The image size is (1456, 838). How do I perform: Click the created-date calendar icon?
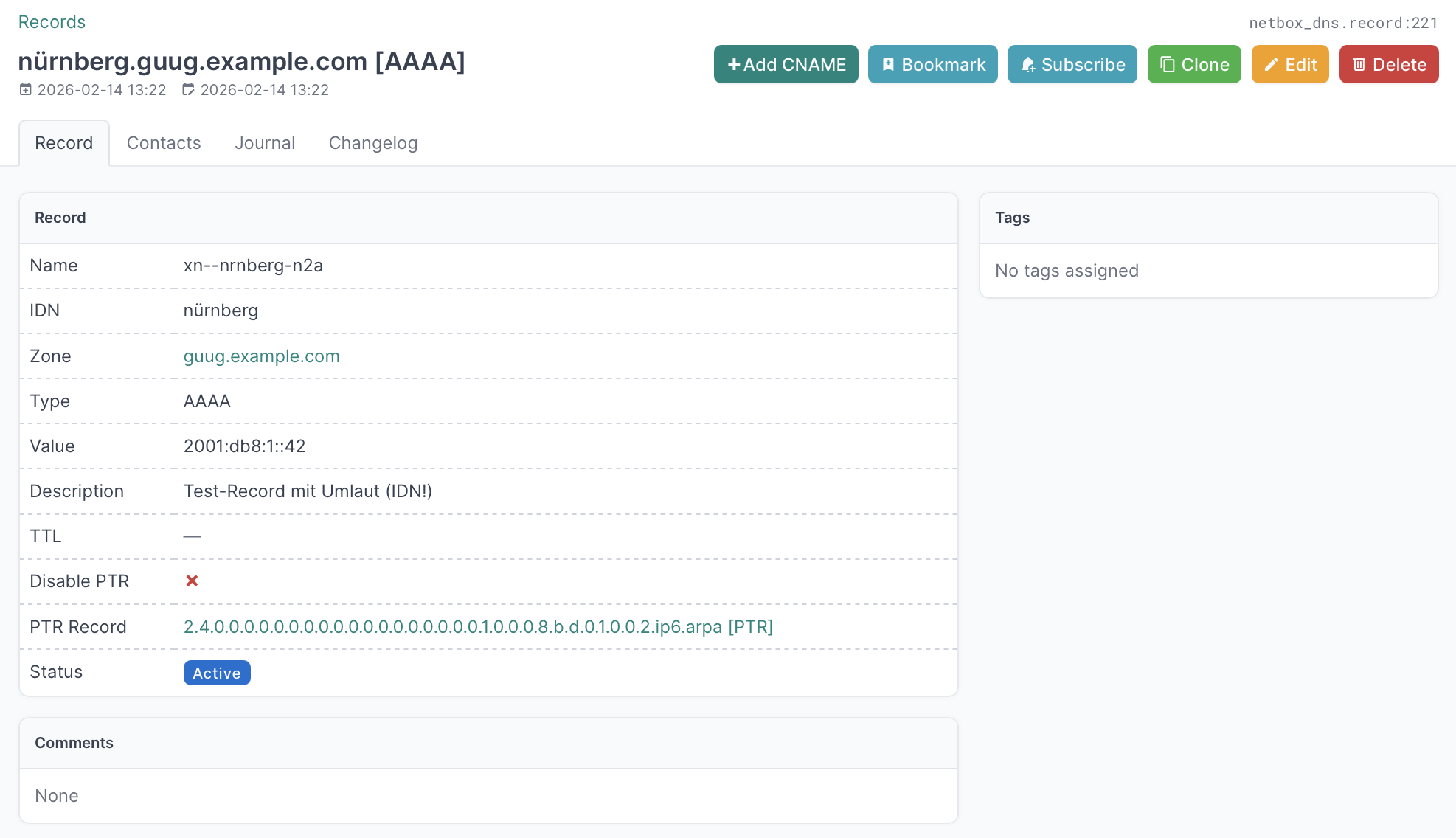pos(26,90)
